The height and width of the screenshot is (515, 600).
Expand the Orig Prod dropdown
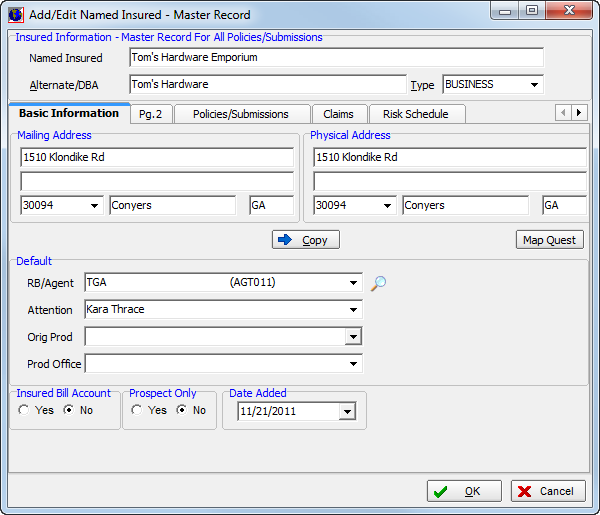(352, 337)
